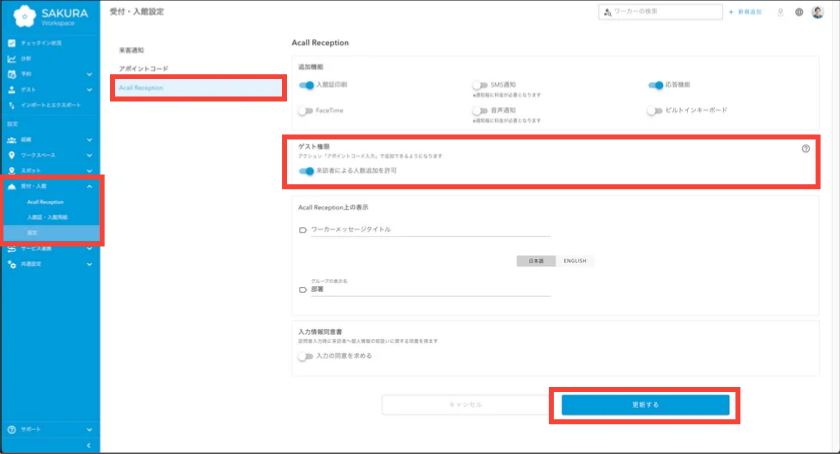Toggle 来訪者による人数追加を許可 switch

[307, 171]
